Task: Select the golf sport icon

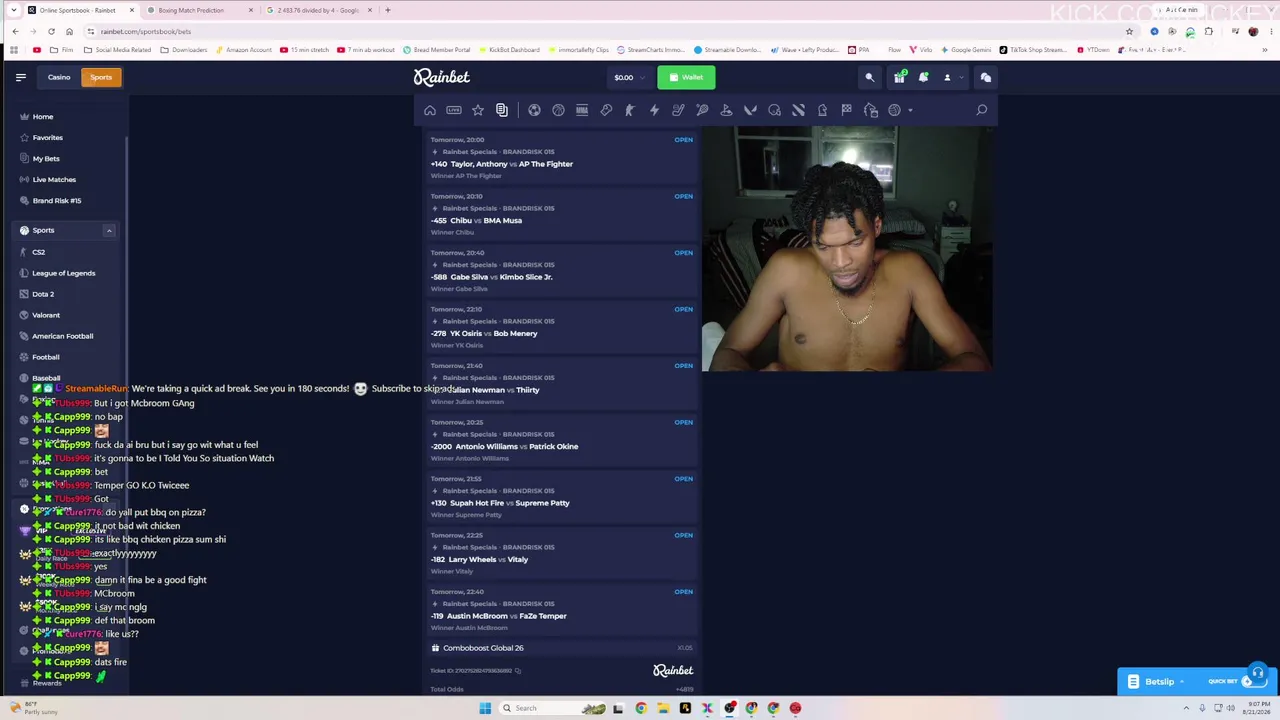Action: (x=726, y=110)
